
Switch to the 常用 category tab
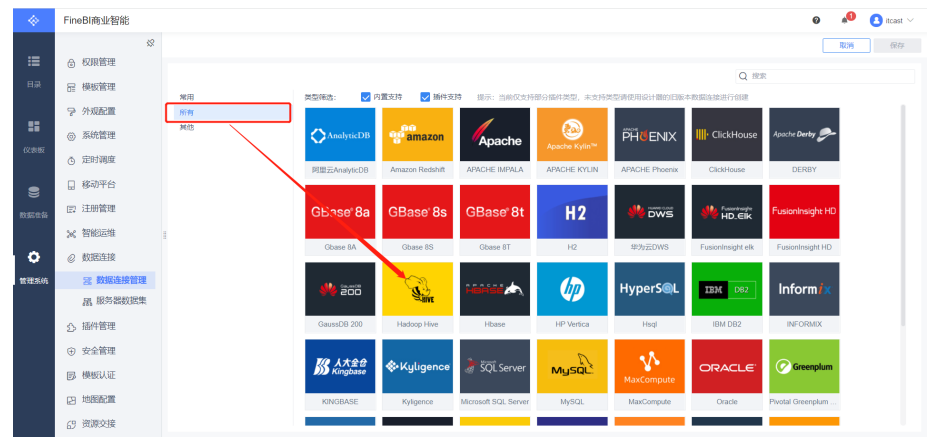(x=187, y=97)
